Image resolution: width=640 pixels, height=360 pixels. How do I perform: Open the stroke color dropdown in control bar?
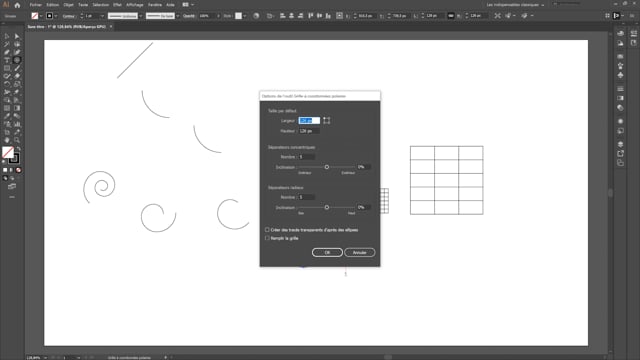(56, 16)
